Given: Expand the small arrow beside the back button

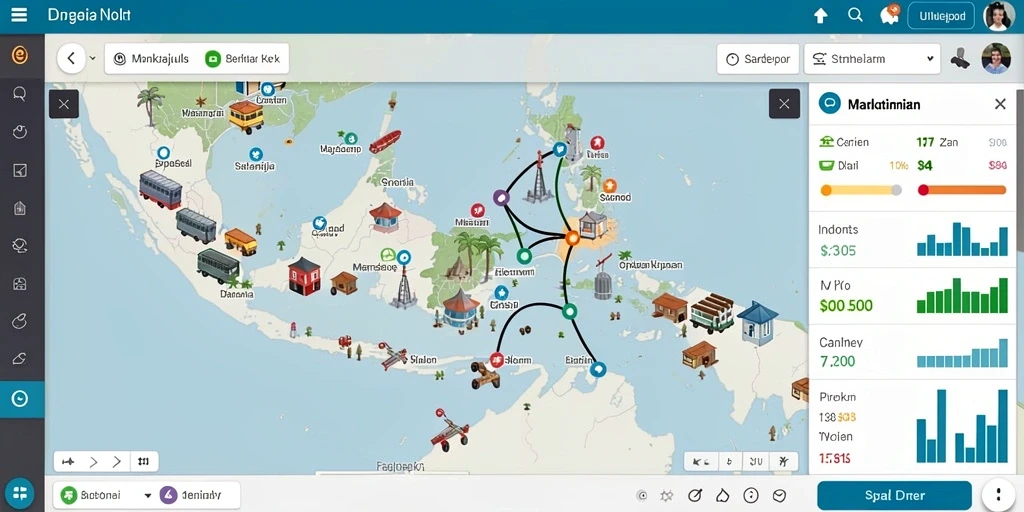Looking at the screenshot, I should (x=93, y=58).
